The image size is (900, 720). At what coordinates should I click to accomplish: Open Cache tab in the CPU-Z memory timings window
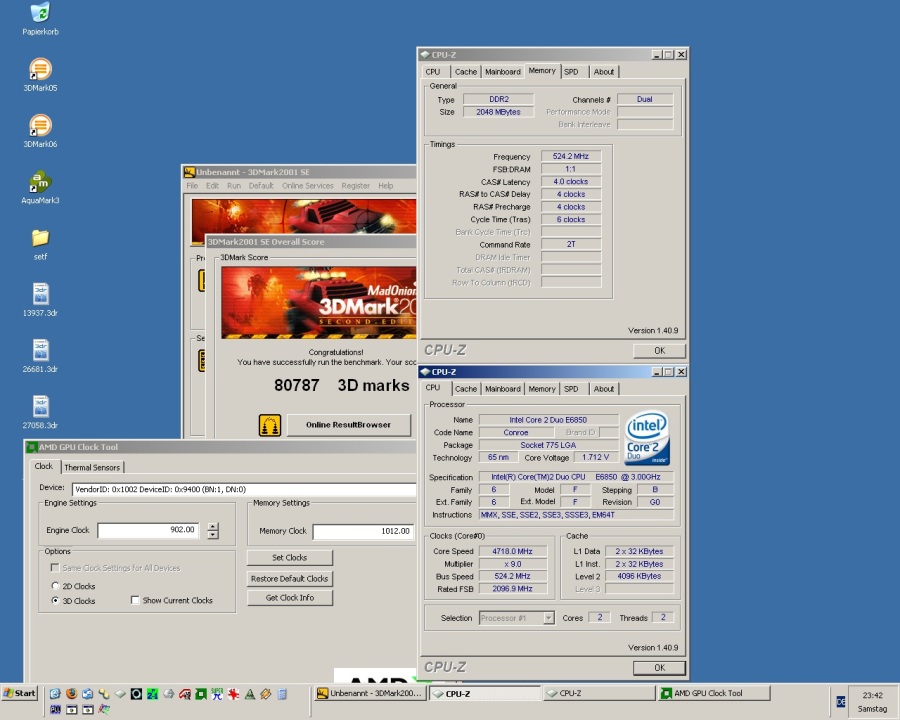point(465,72)
